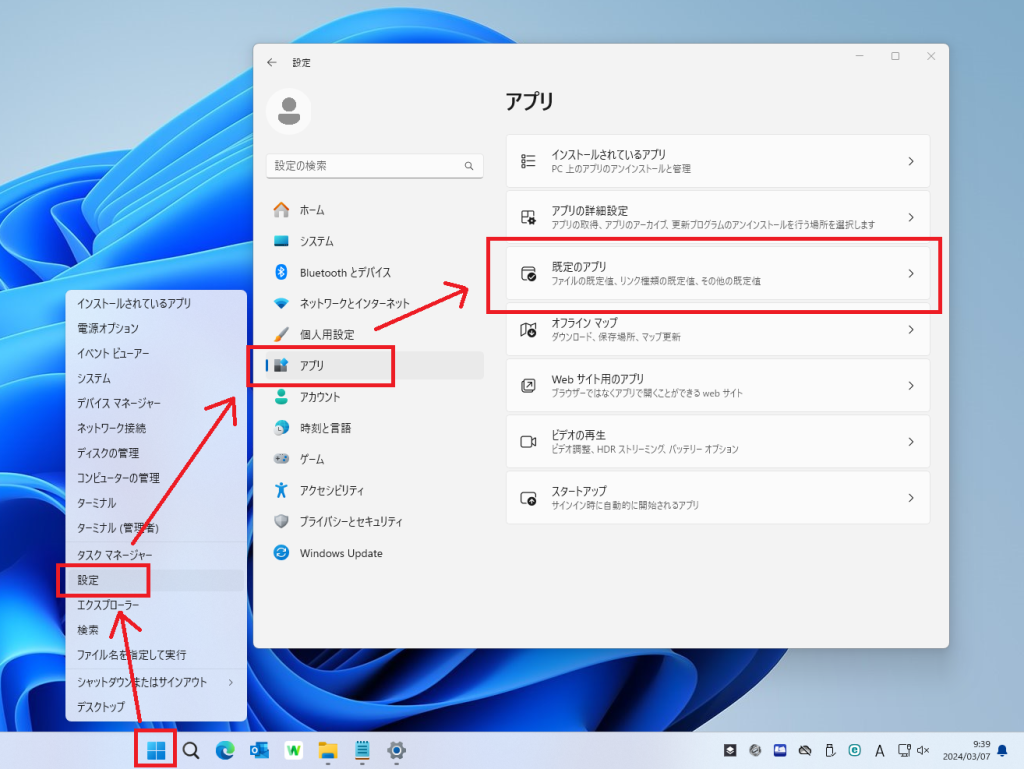The width and height of the screenshot is (1024, 769).
Task: Open the notepad-style app on taskbar
Action: [x=362, y=751]
